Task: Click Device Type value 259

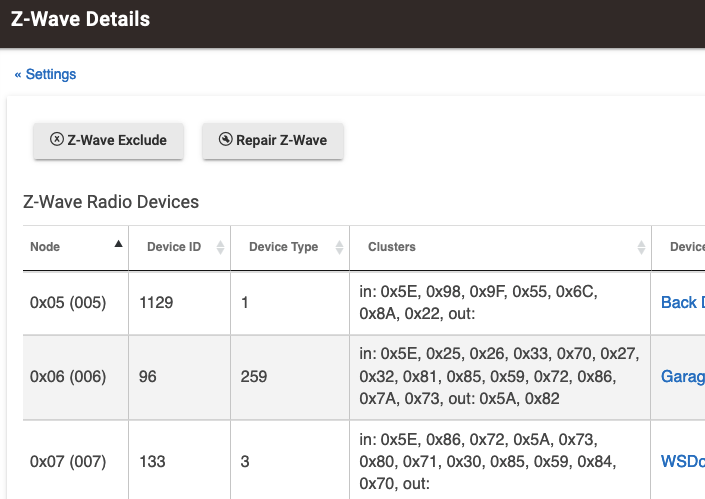Action: click(x=254, y=377)
